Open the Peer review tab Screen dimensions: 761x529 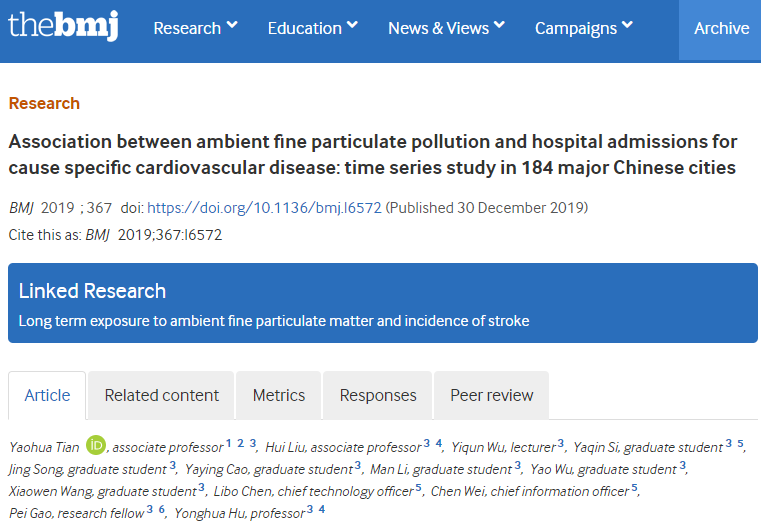tap(492, 395)
